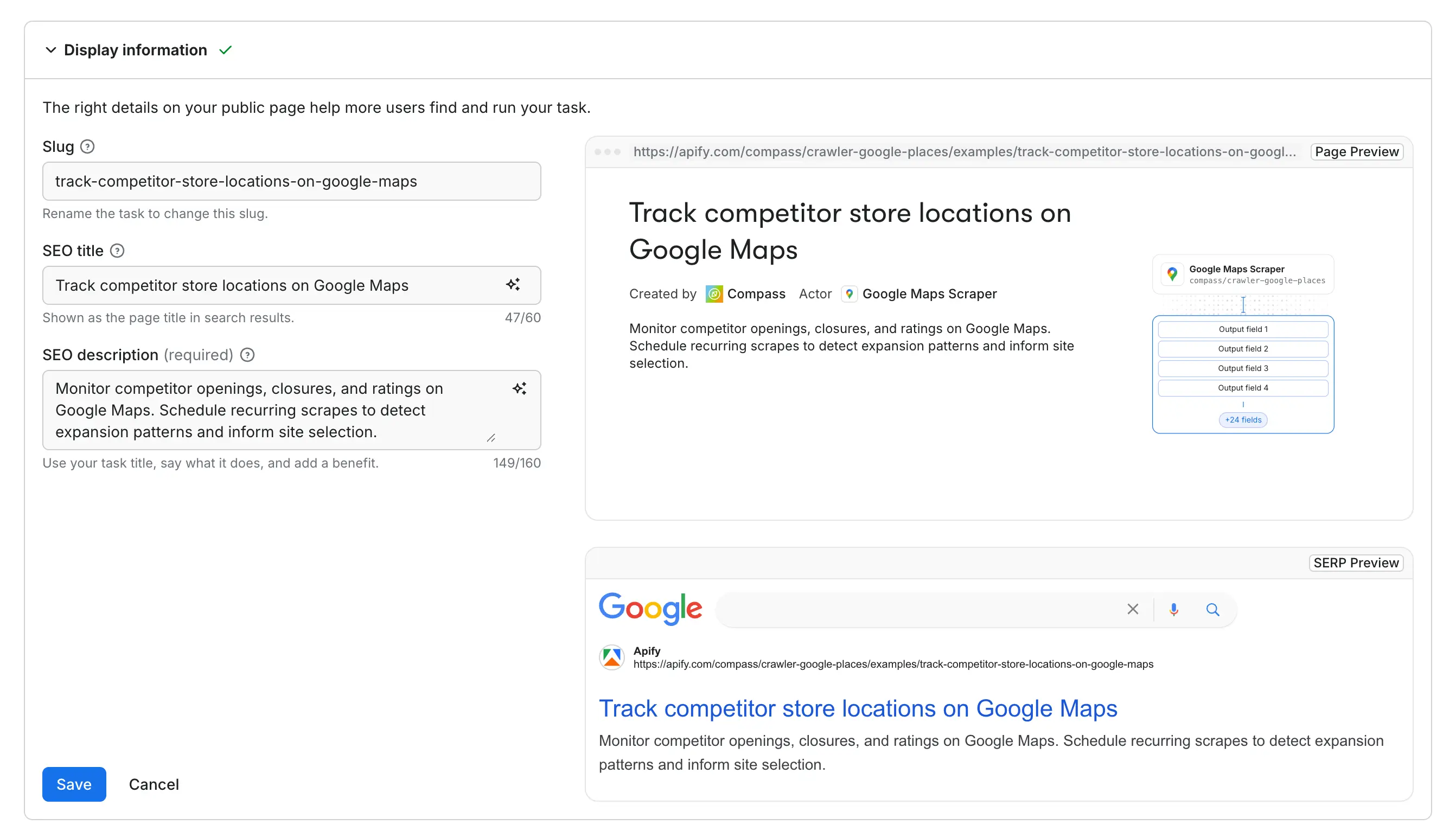1456x831 pixels.
Task: Click the Google Maps pin icon beside Actor
Action: click(849, 294)
